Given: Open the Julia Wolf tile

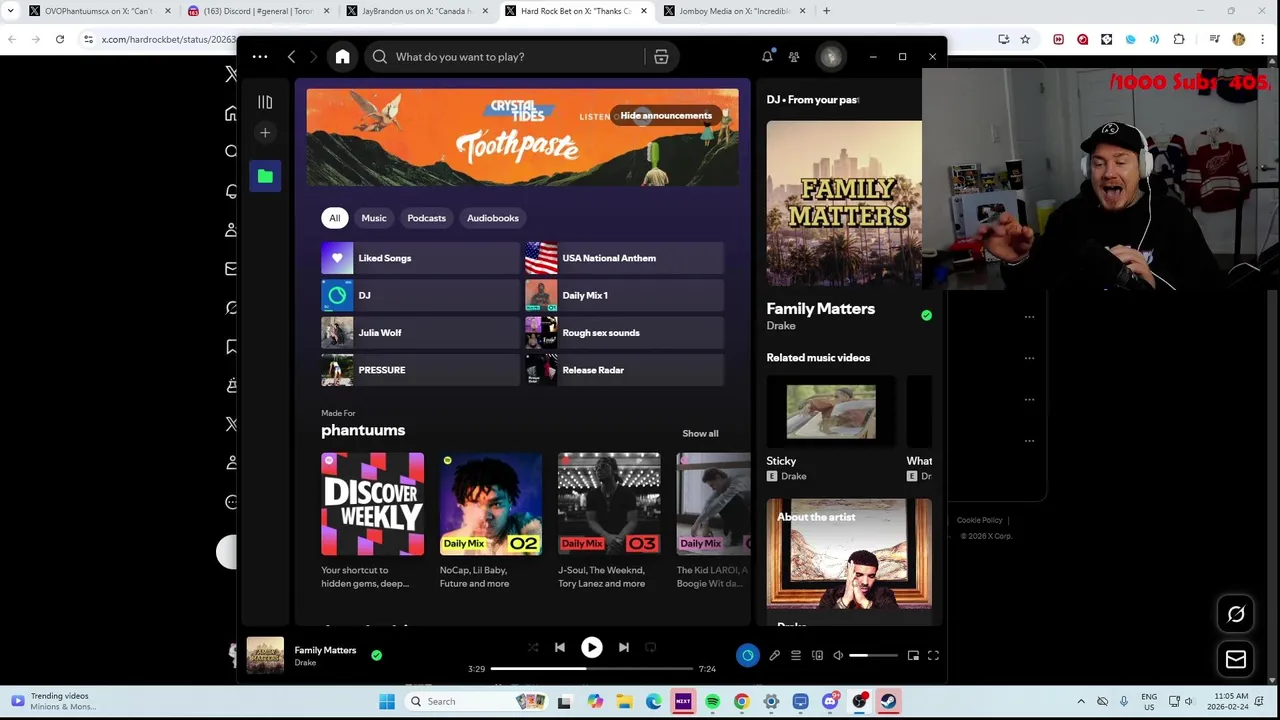Looking at the screenshot, I should pyautogui.click(x=420, y=333).
